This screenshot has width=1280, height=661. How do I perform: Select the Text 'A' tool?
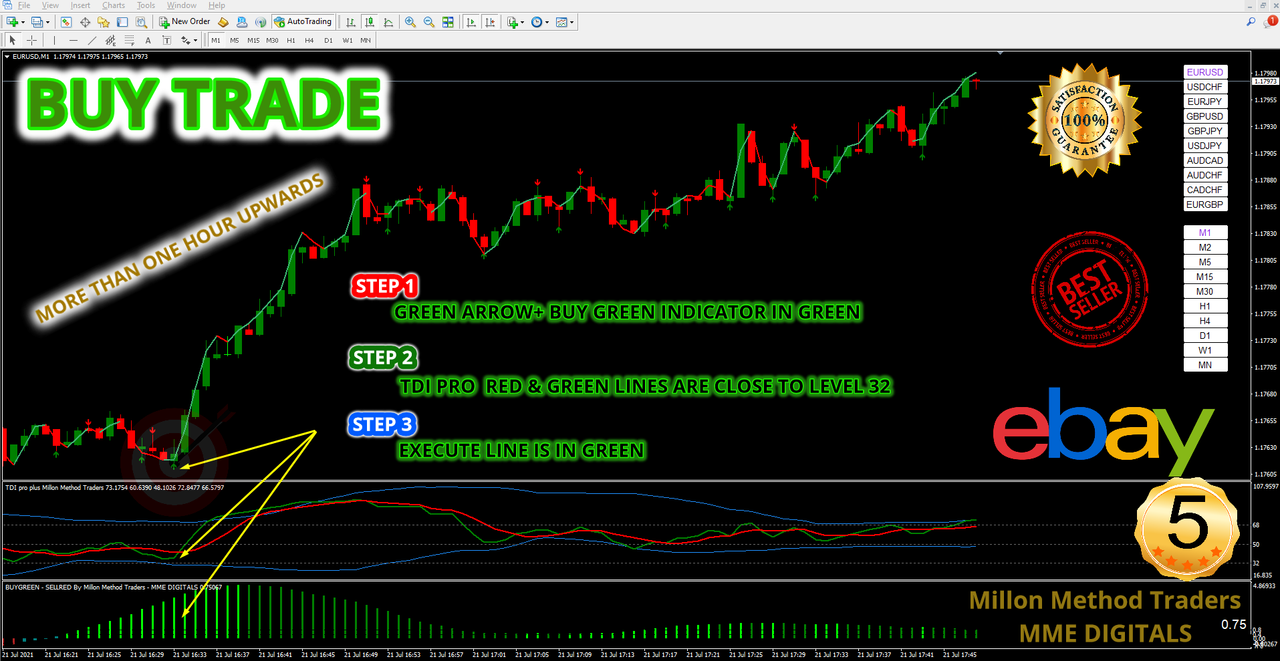coord(148,40)
